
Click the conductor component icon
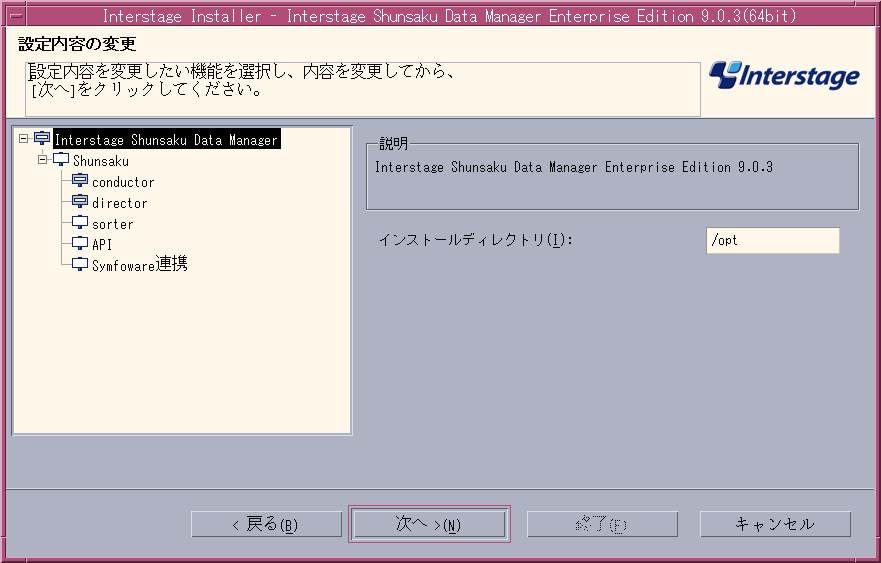tap(80, 180)
